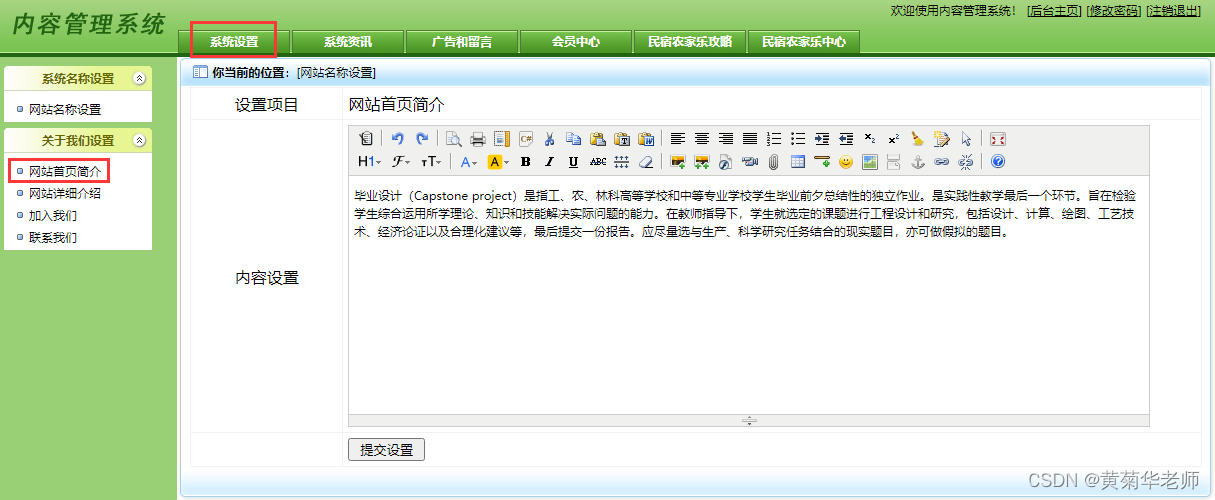
Task: Clean HTML code with the broom icon
Action: point(917,139)
